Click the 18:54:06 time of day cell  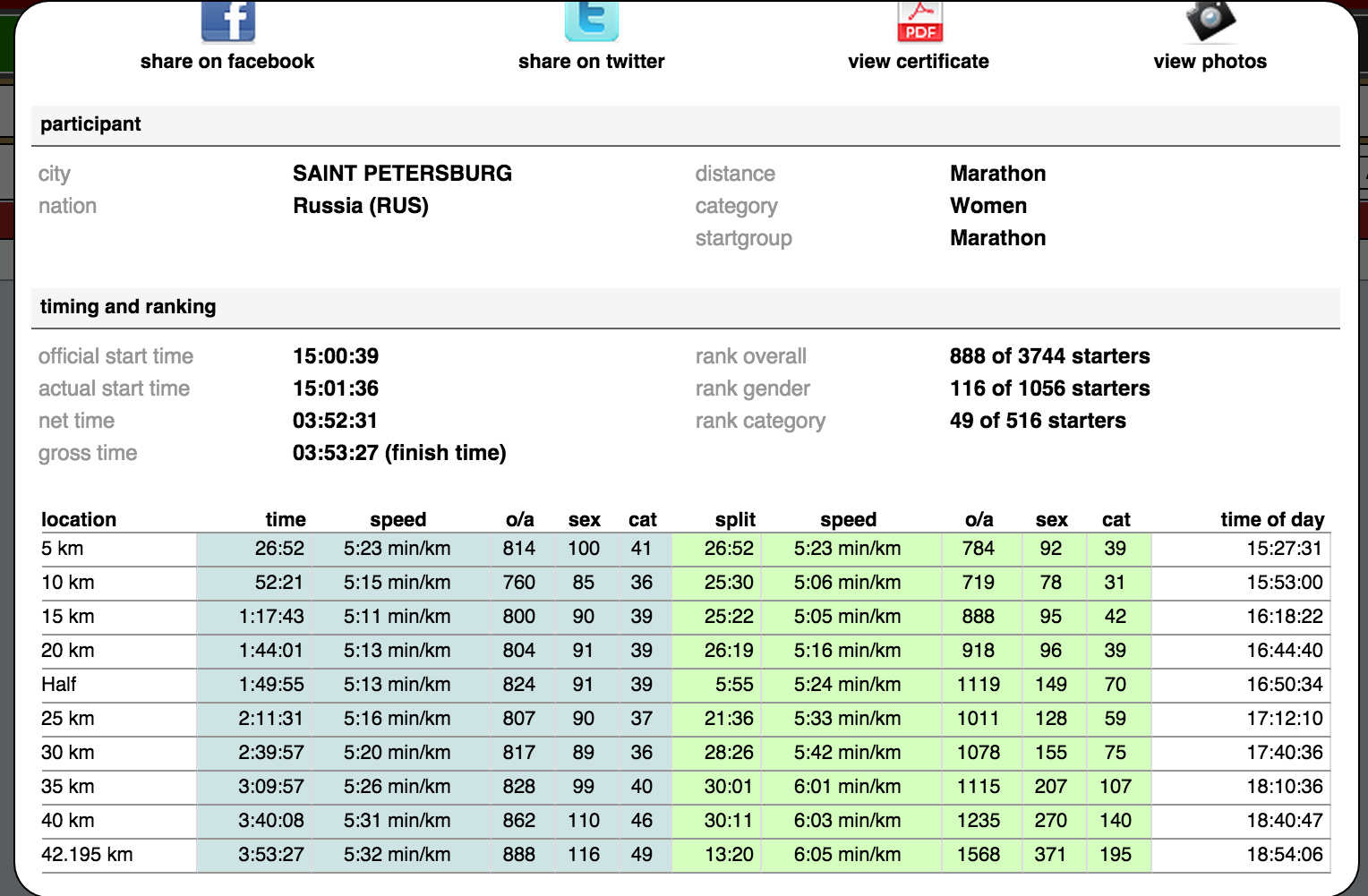(1284, 855)
